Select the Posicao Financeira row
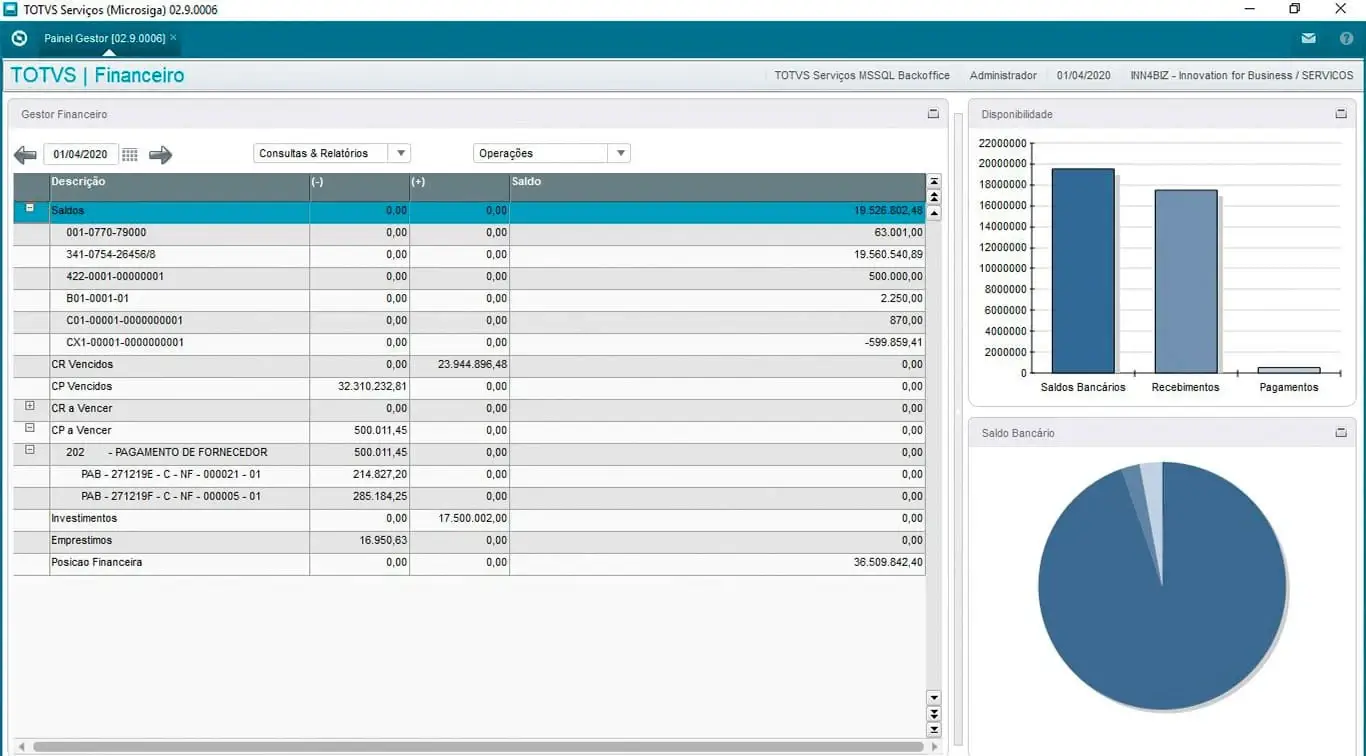Viewport: 1366px width, 756px height. pyautogui.click(x=97, y=563)
